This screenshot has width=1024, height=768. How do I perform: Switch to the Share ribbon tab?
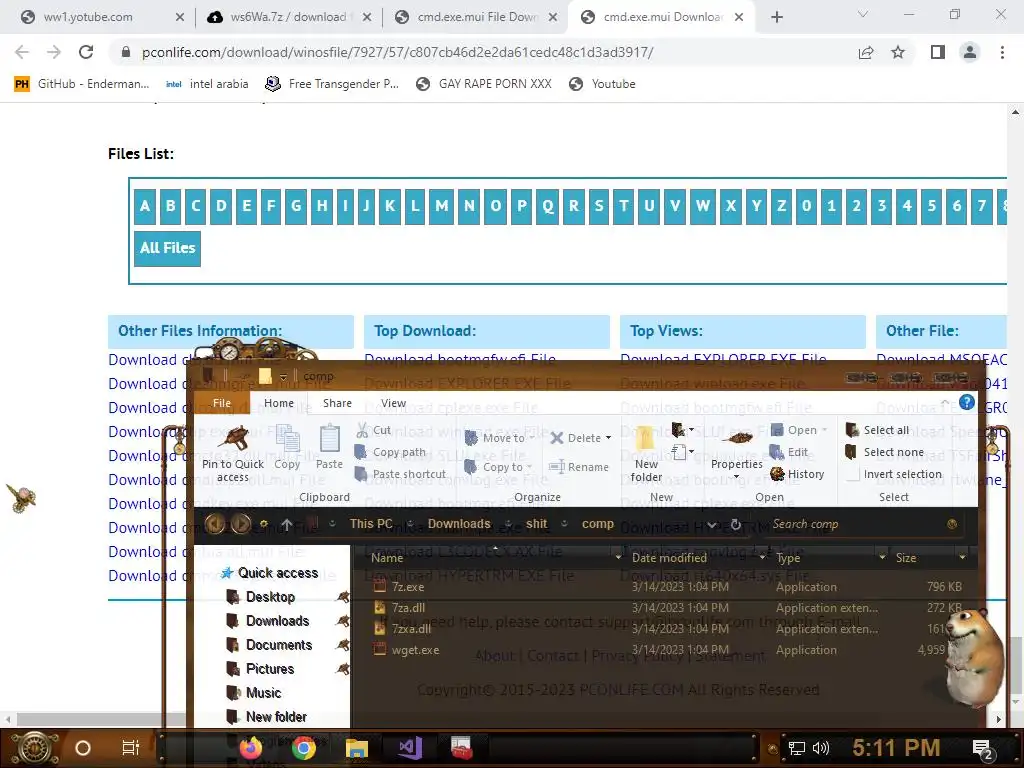[x=337, y=403]
